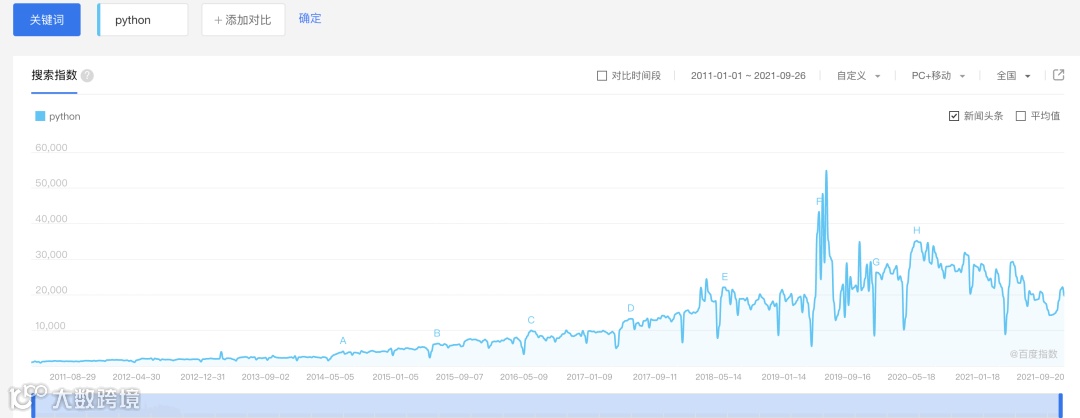Click the 2016-05-09 axis date label

point(524,377)
